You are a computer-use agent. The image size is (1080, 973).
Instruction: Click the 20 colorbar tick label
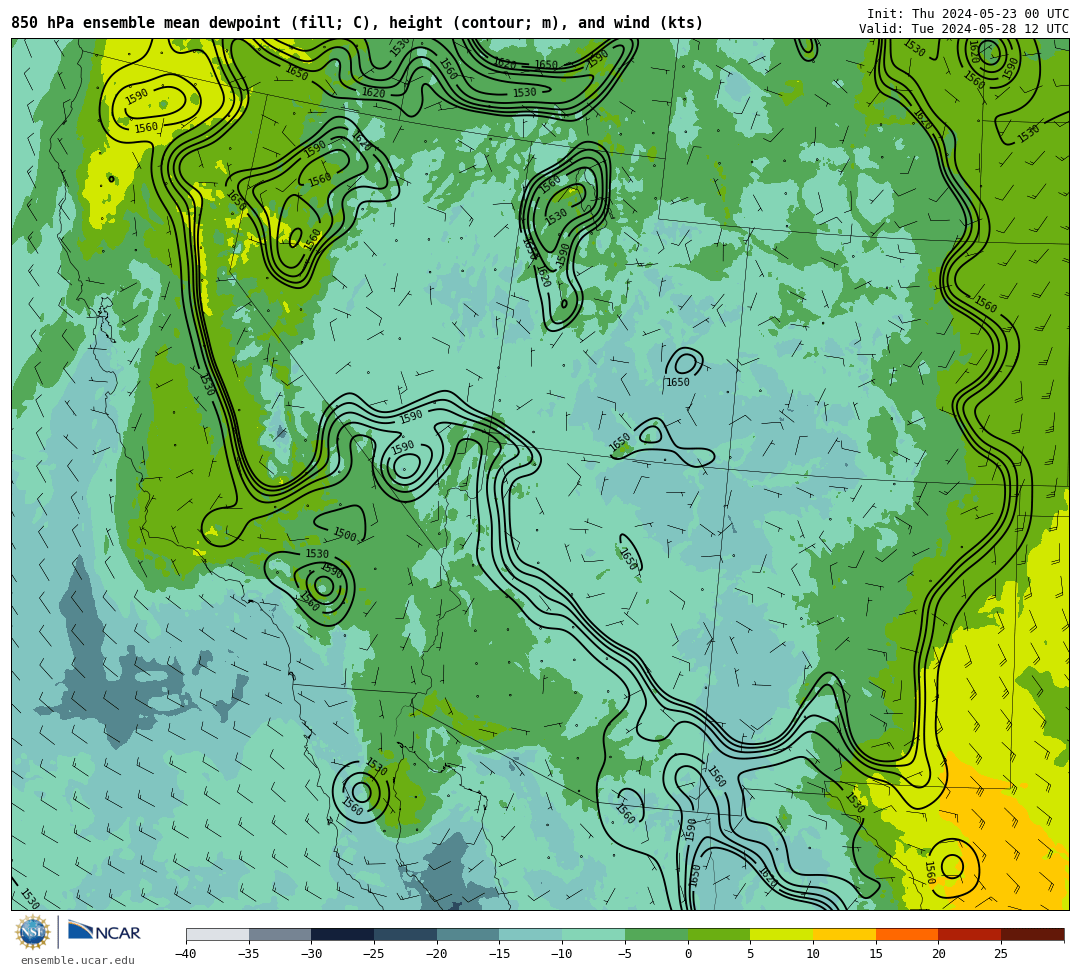coord(939,954)
